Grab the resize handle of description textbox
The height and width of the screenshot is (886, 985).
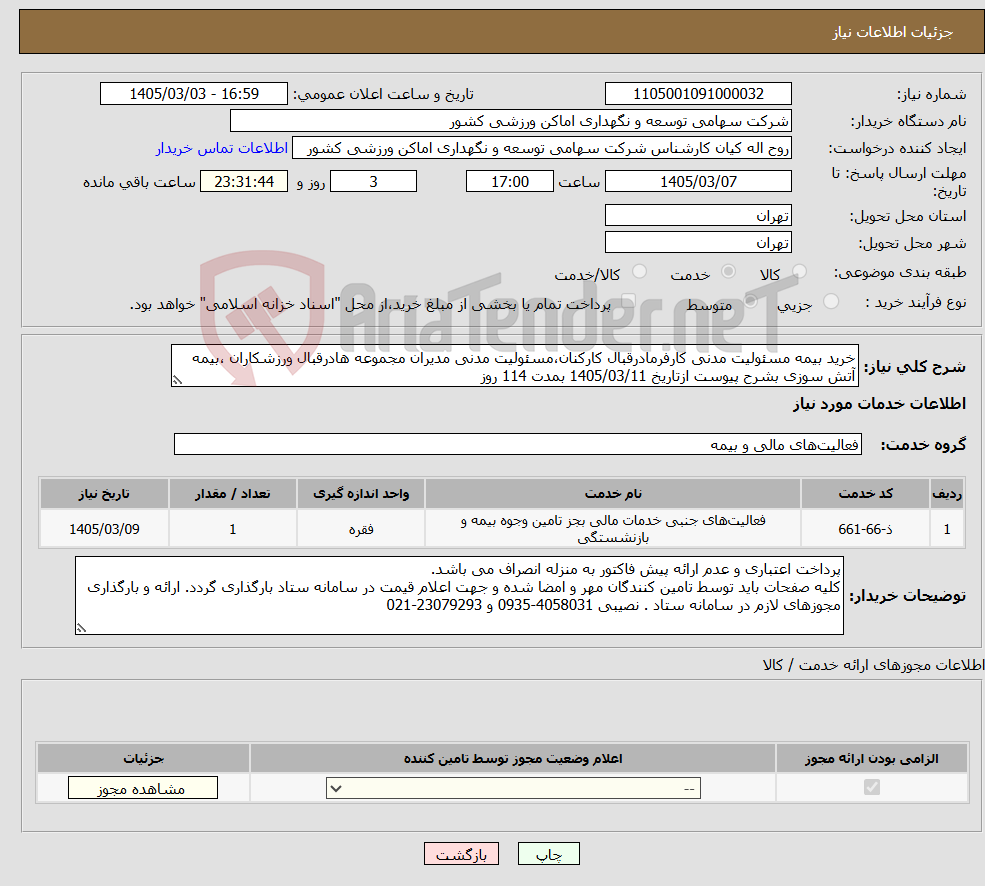[x=177, y=380]
